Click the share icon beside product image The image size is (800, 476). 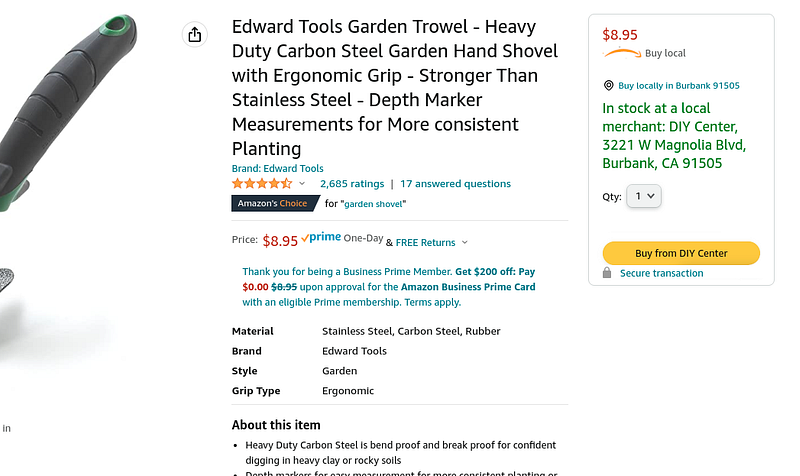click(195, 35)
